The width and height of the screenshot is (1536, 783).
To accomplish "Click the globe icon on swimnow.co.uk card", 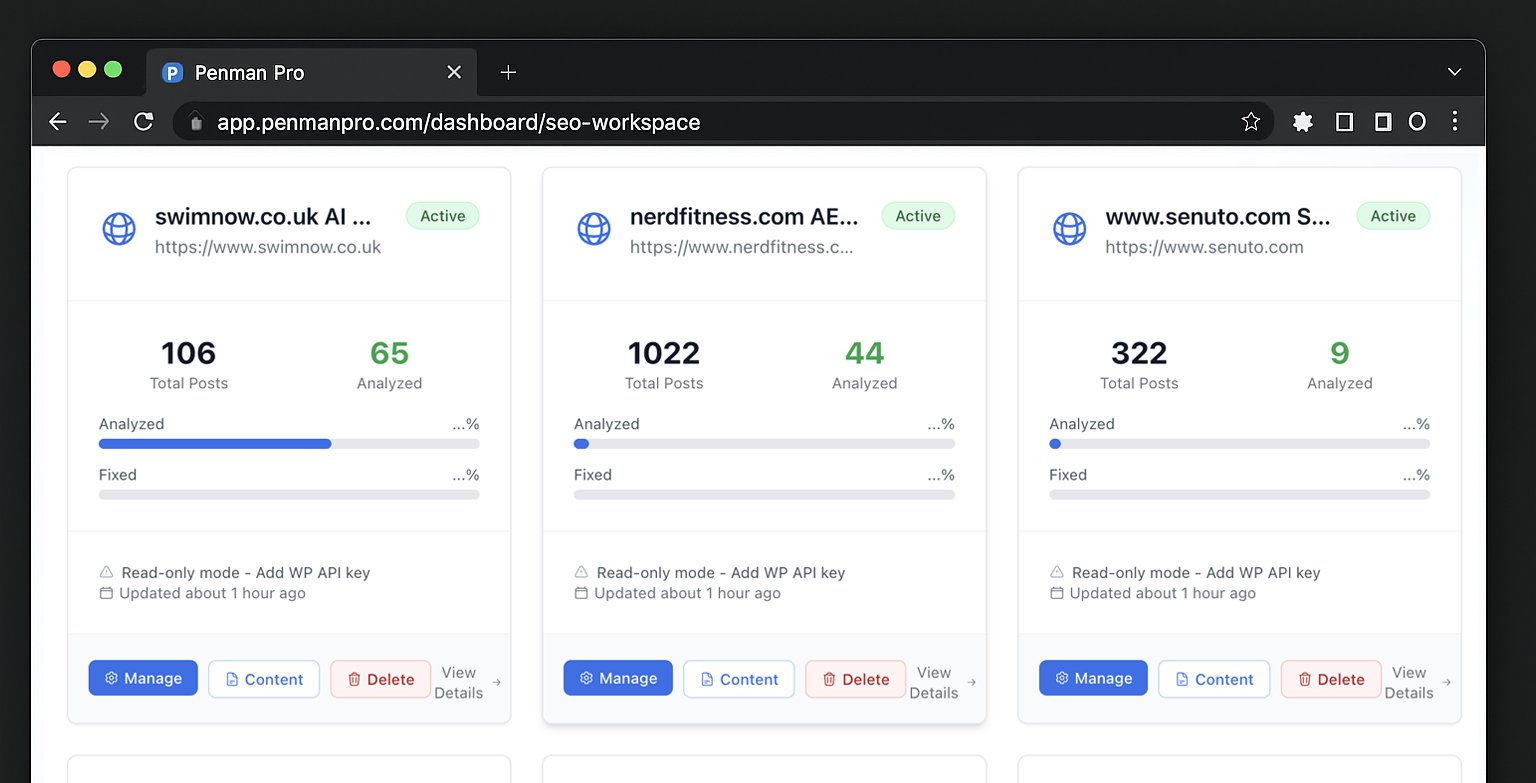I will 119,228.
